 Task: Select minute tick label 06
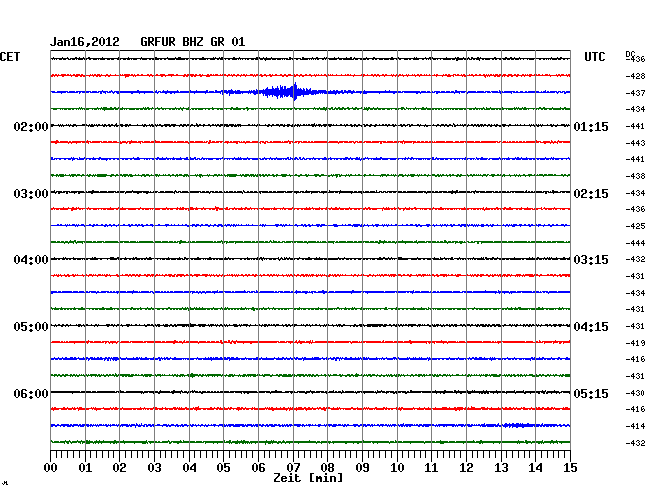coord(258,467)
